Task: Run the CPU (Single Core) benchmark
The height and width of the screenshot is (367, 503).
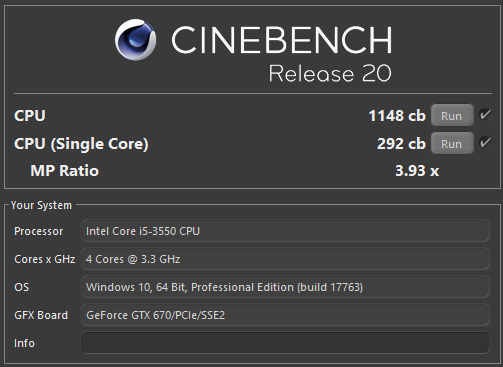Action: [452, 143]
